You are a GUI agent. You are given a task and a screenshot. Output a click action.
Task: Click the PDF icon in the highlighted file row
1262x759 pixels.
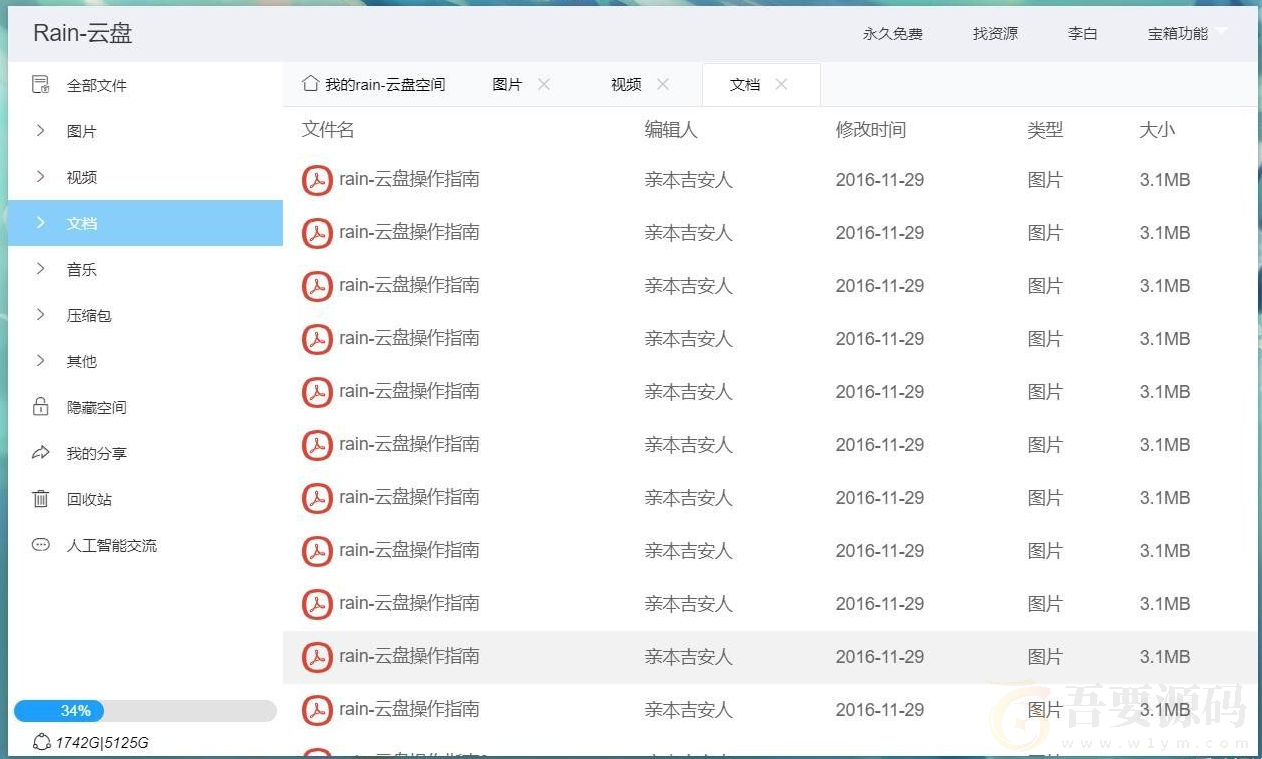317,657
